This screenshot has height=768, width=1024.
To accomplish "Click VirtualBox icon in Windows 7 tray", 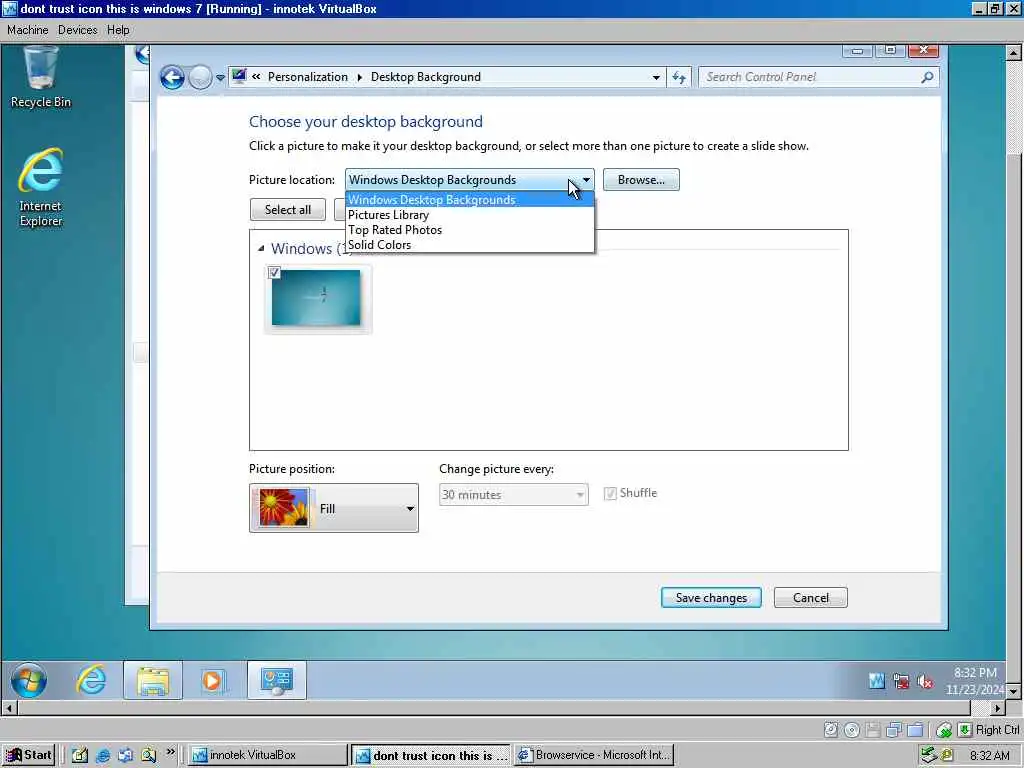I will [876, 682].
